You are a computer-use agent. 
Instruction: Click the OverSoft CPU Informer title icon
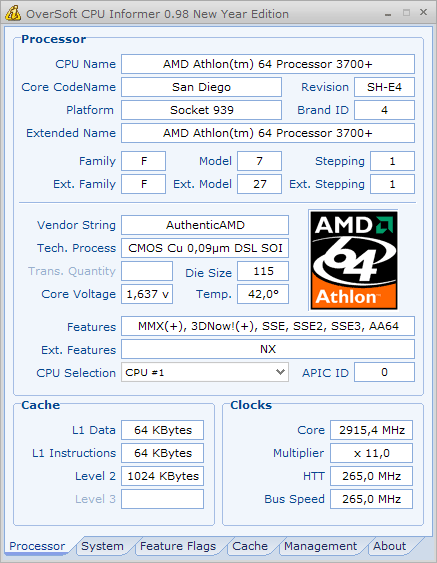(x=13, y=13)
